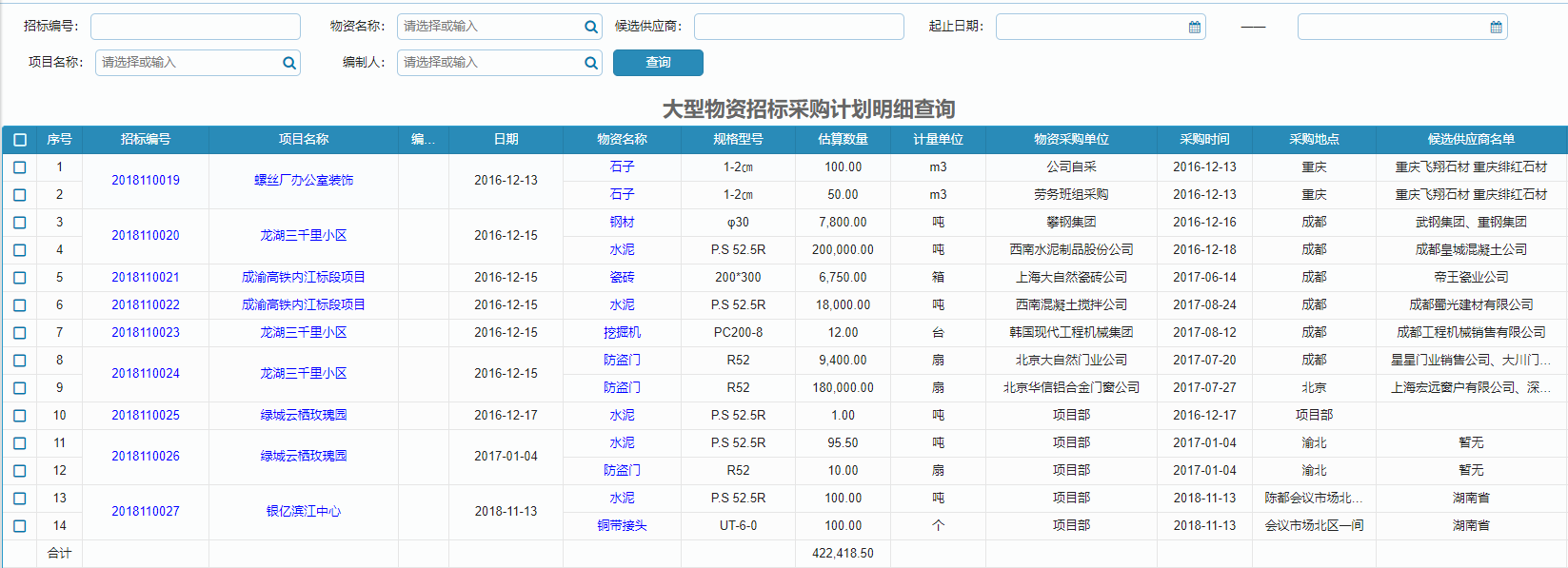The width and height of the screenshot is (1568, 568).
Task: Open tender number 2018110027 link
Action: point(146,512)
